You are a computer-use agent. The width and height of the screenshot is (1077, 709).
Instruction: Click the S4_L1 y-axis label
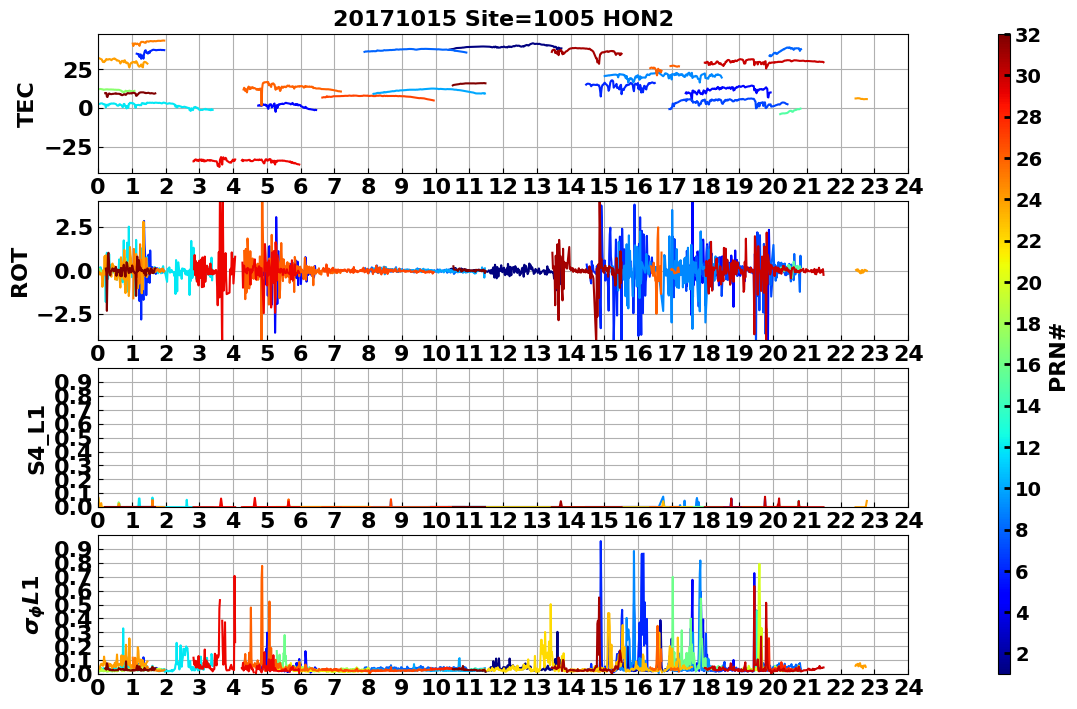pos(36,440)
